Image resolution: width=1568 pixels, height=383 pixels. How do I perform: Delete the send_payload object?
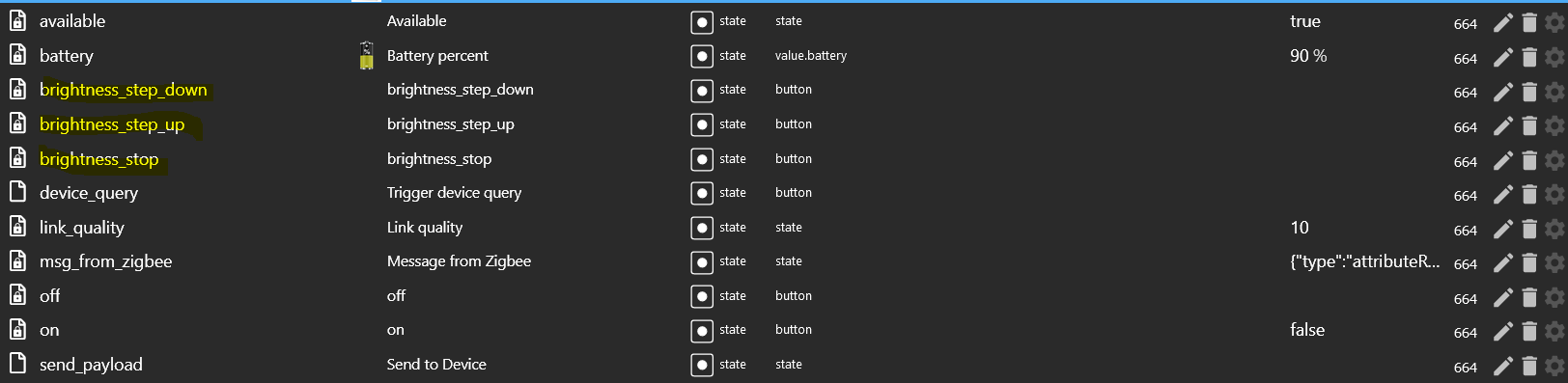(1529, 367)
